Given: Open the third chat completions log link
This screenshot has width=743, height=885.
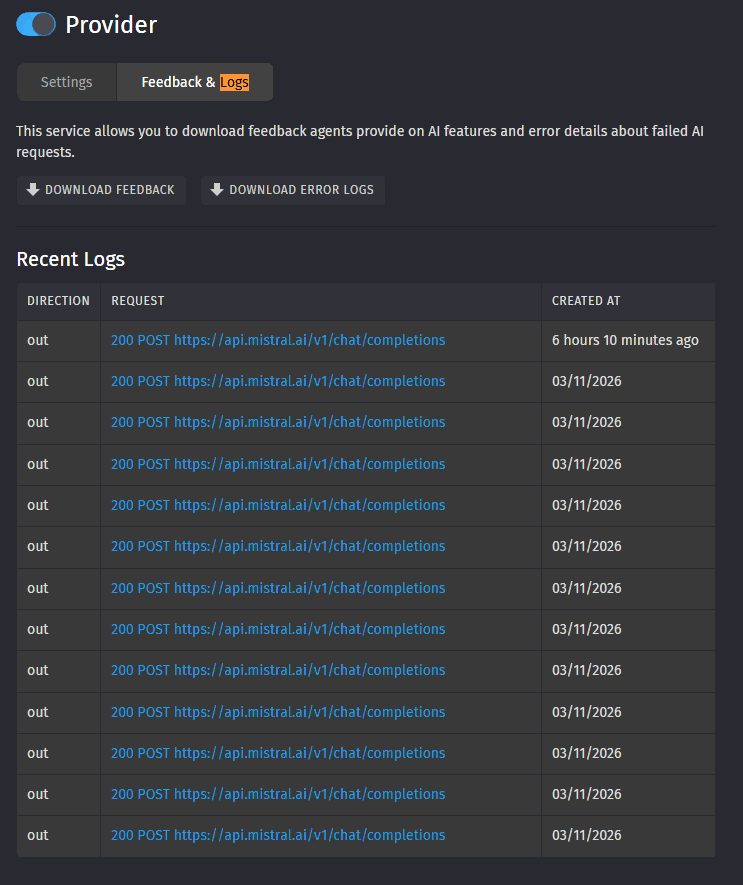Looking at the screenshot, I should point(278,422).
